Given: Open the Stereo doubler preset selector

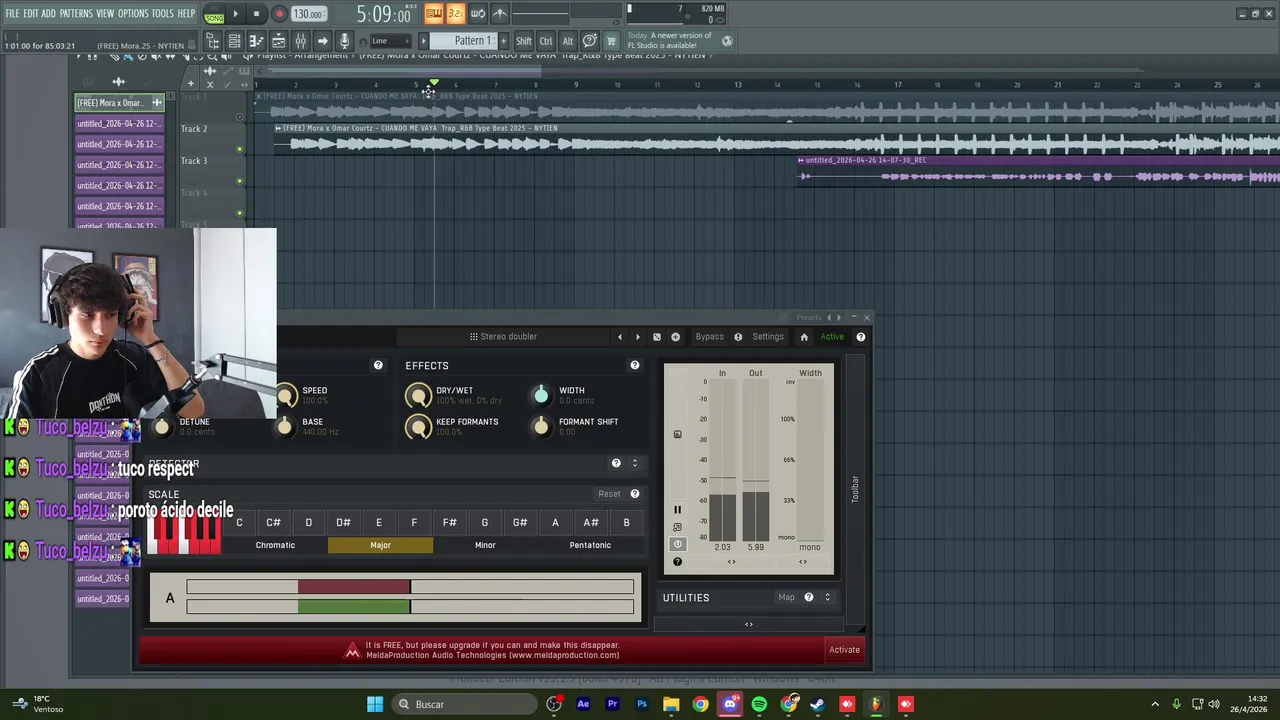Looking at the screenshot, I should [504, 337].
